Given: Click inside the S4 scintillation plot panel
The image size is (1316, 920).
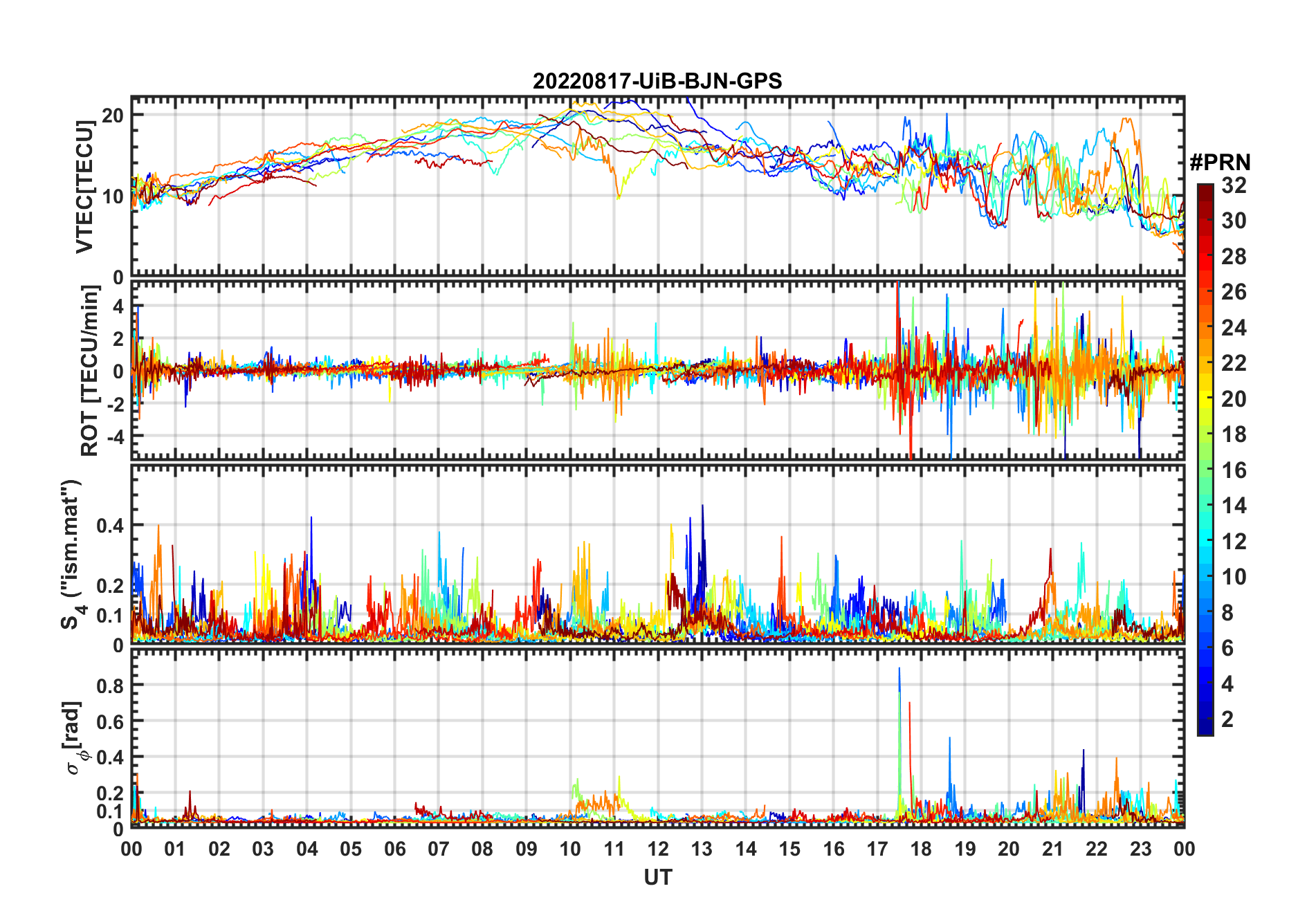Looking at the screenshot, I should pos(657,554).
